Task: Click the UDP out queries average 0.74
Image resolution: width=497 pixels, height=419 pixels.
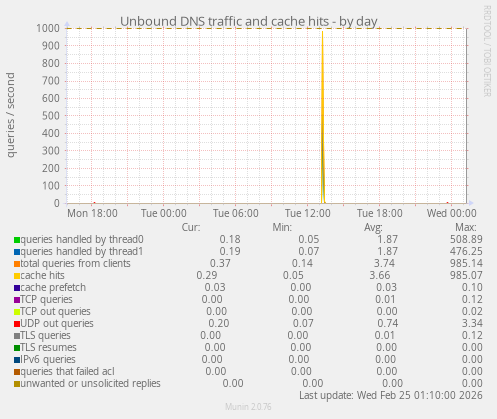Action: click(x=388, y=323)
